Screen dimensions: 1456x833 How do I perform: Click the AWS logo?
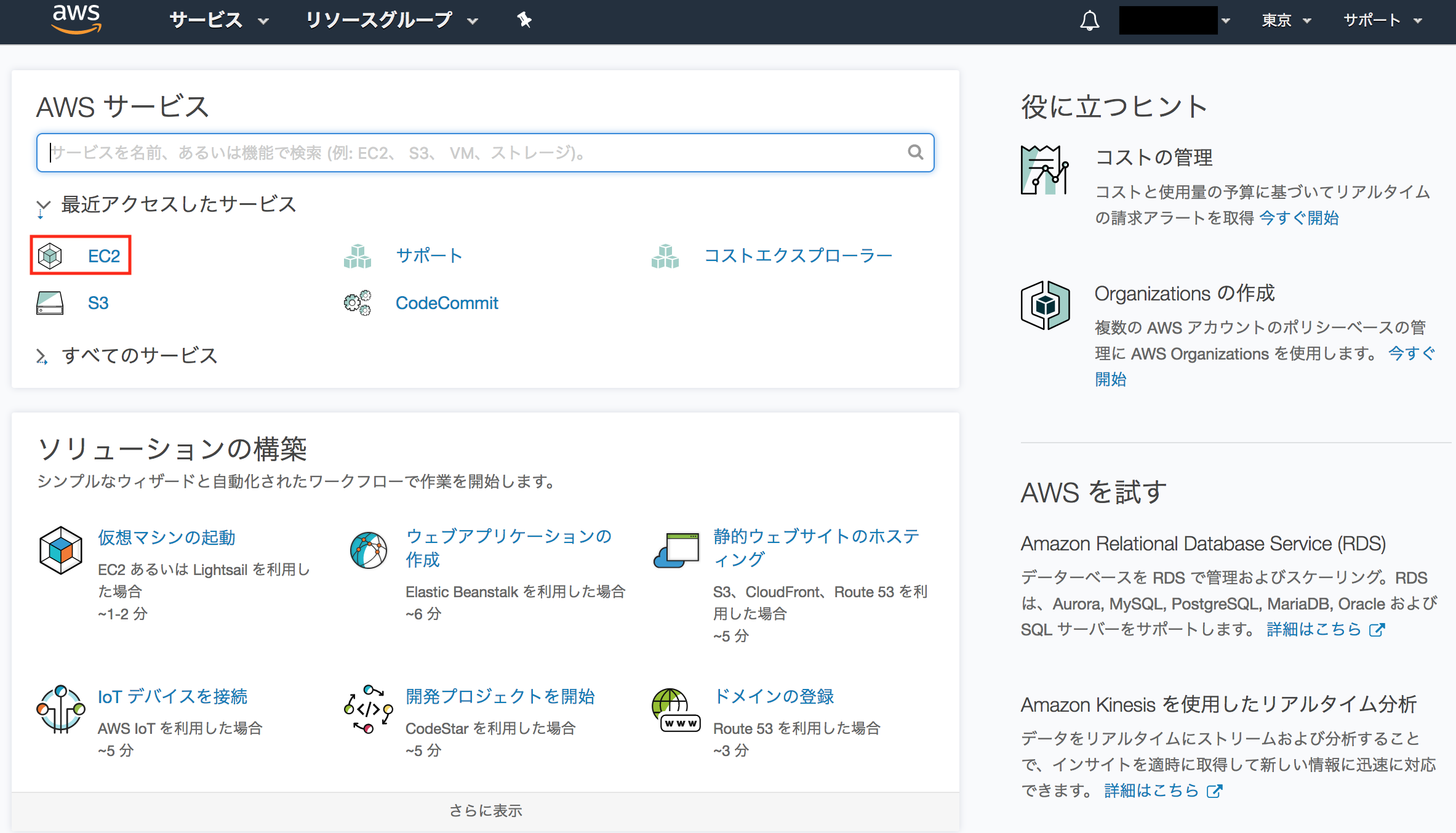click(76, 19)
